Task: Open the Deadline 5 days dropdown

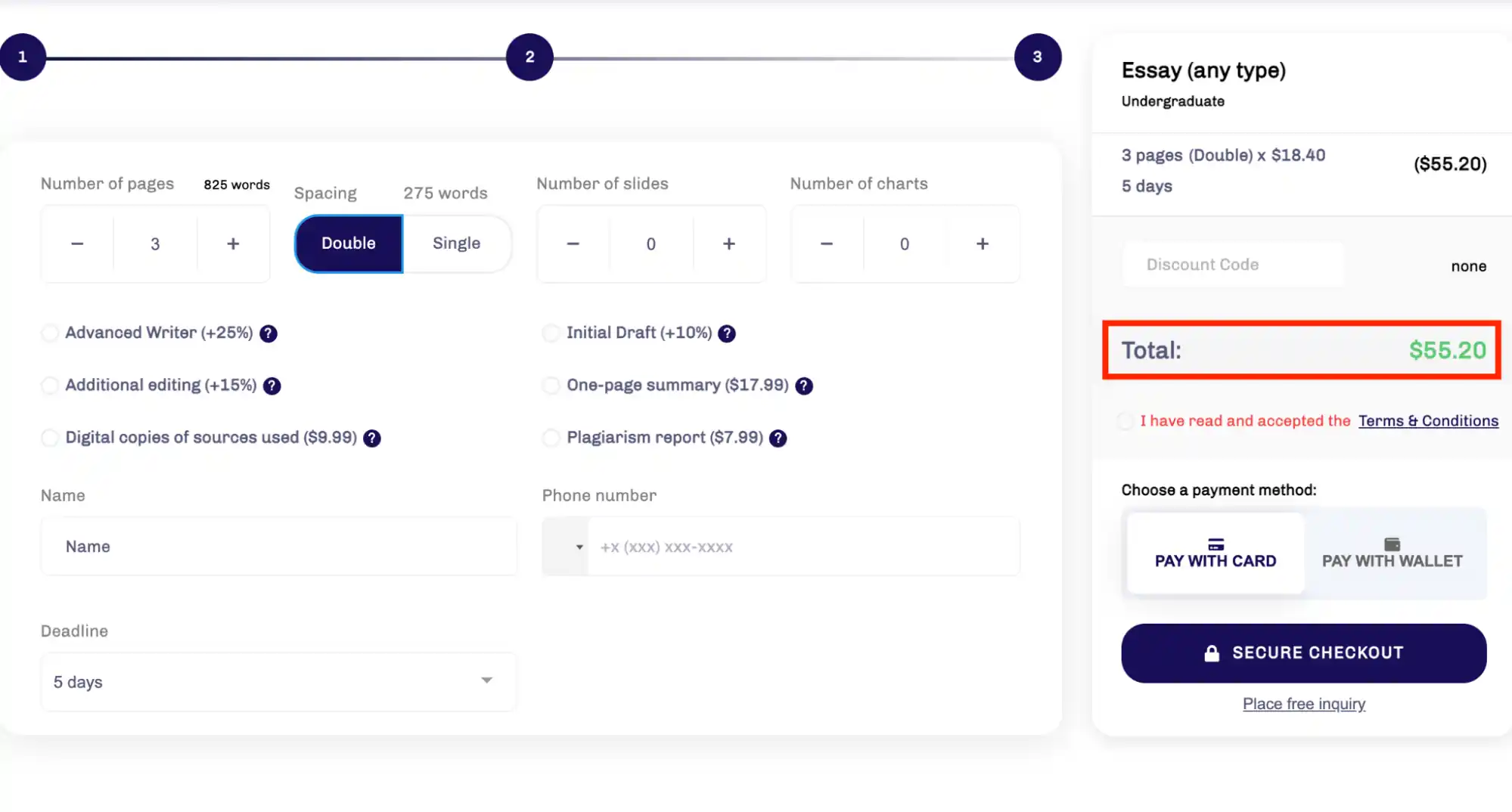Action: tap(279, 682)
